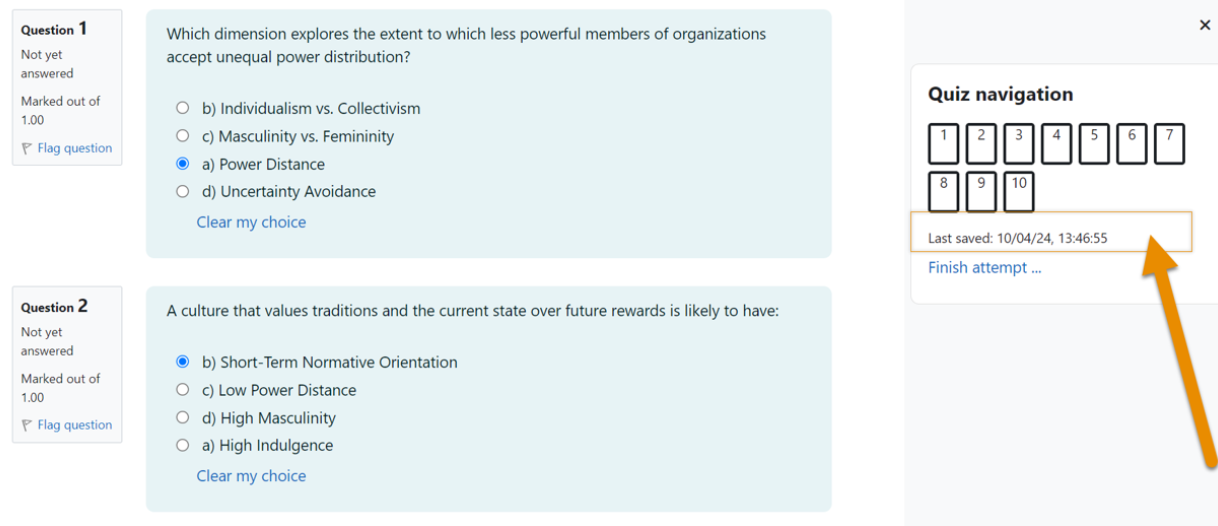Screen dimensions: 1218x526
Task: Navigate to question 7 box
Action: (x=1169, y=144)
